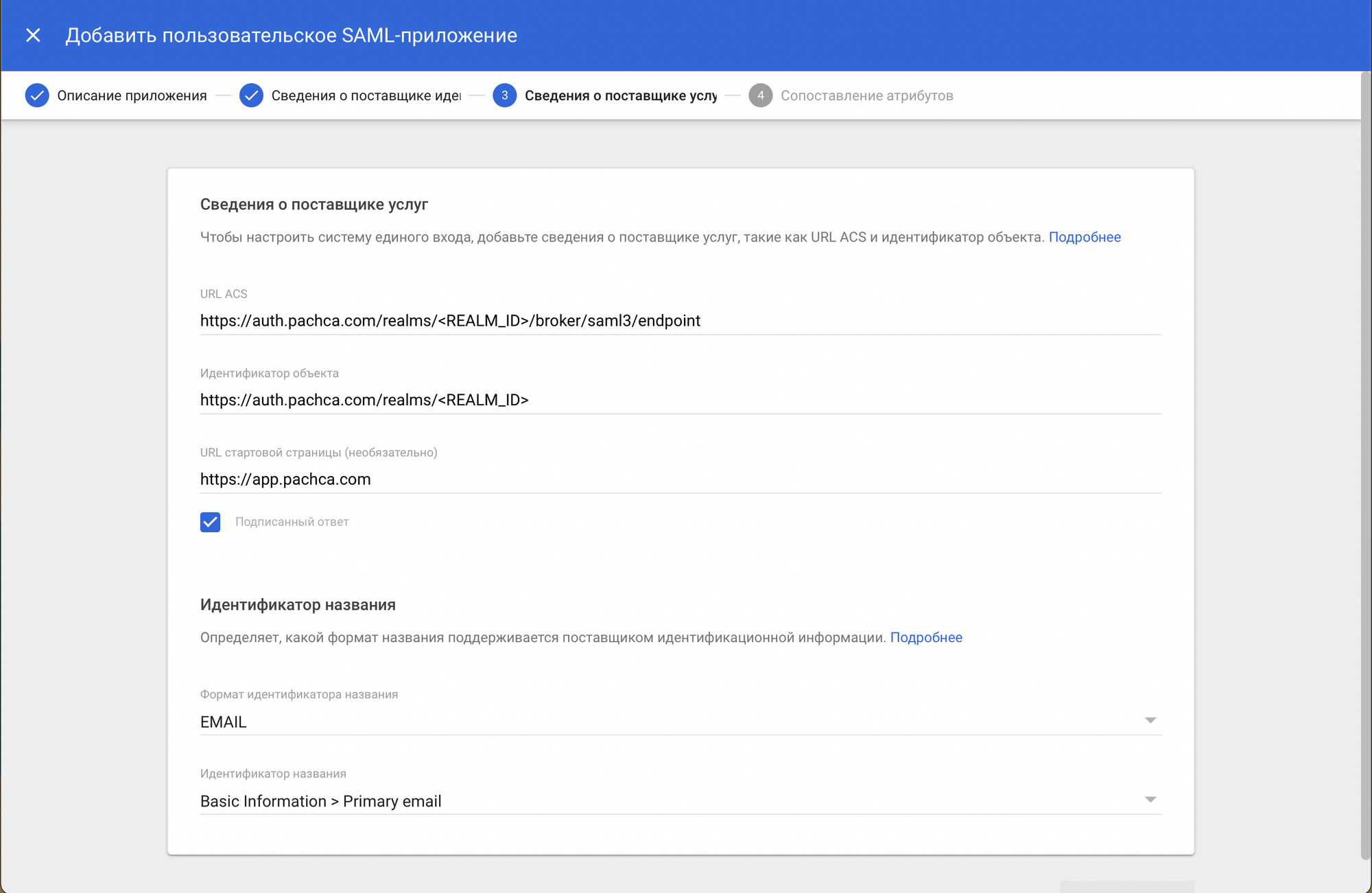Screen dimensions: 1372x893
Task: Click the step 3 number circle icon
Action: tap(504, 95)
